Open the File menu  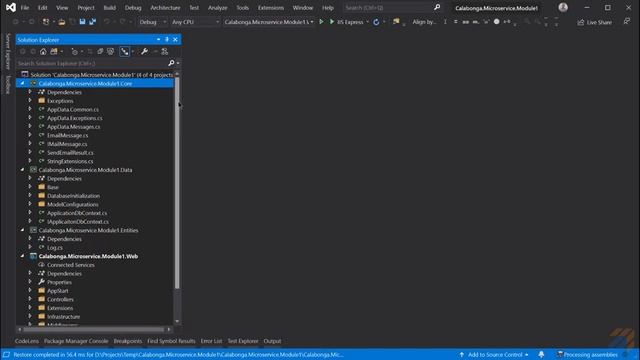pos(25,8)
